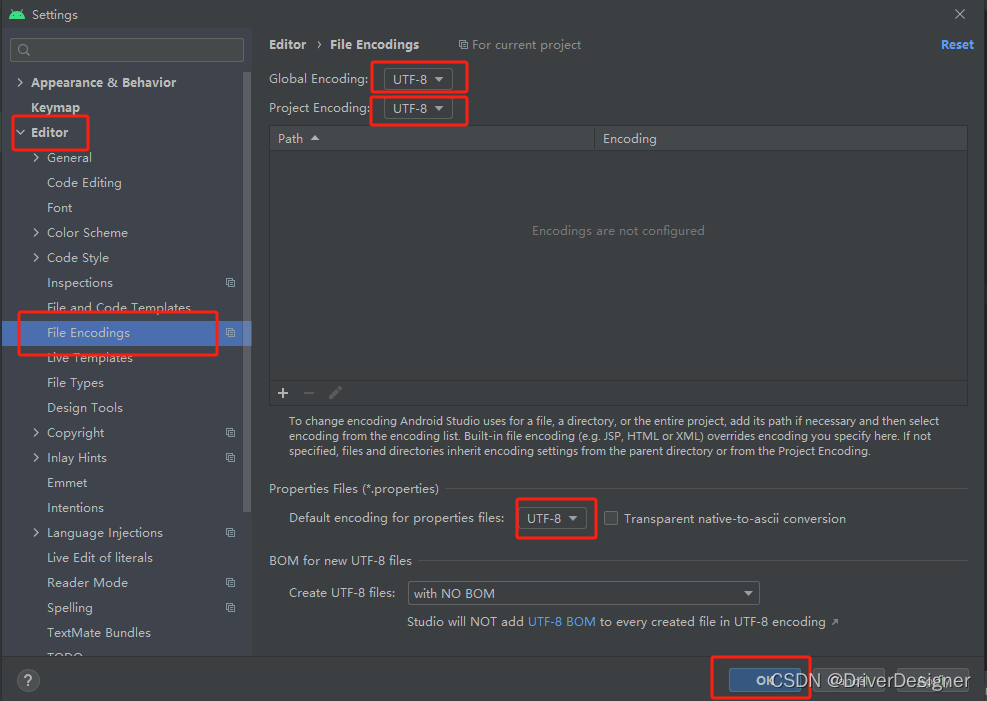Collapse the Editor section
This screenshot has width=987, height=701.
(x=20, y=132)
